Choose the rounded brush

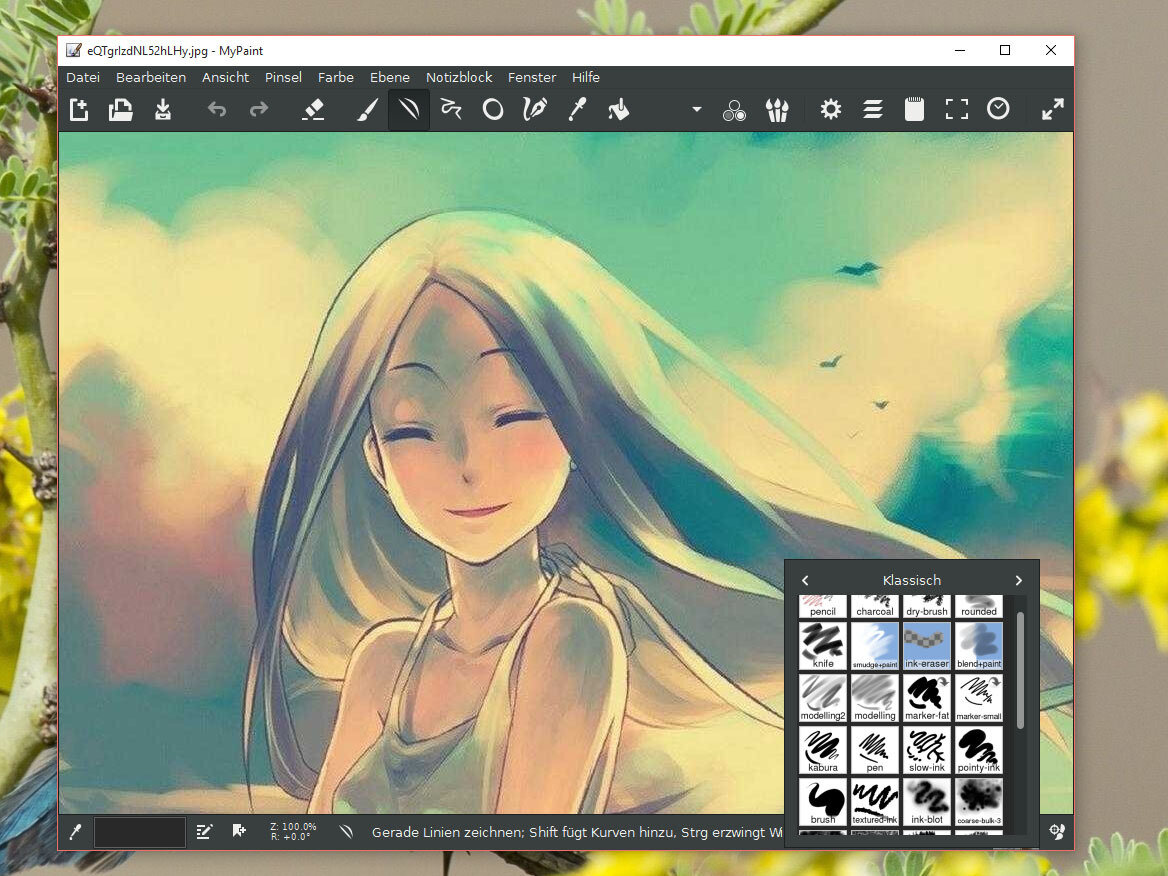979,606
